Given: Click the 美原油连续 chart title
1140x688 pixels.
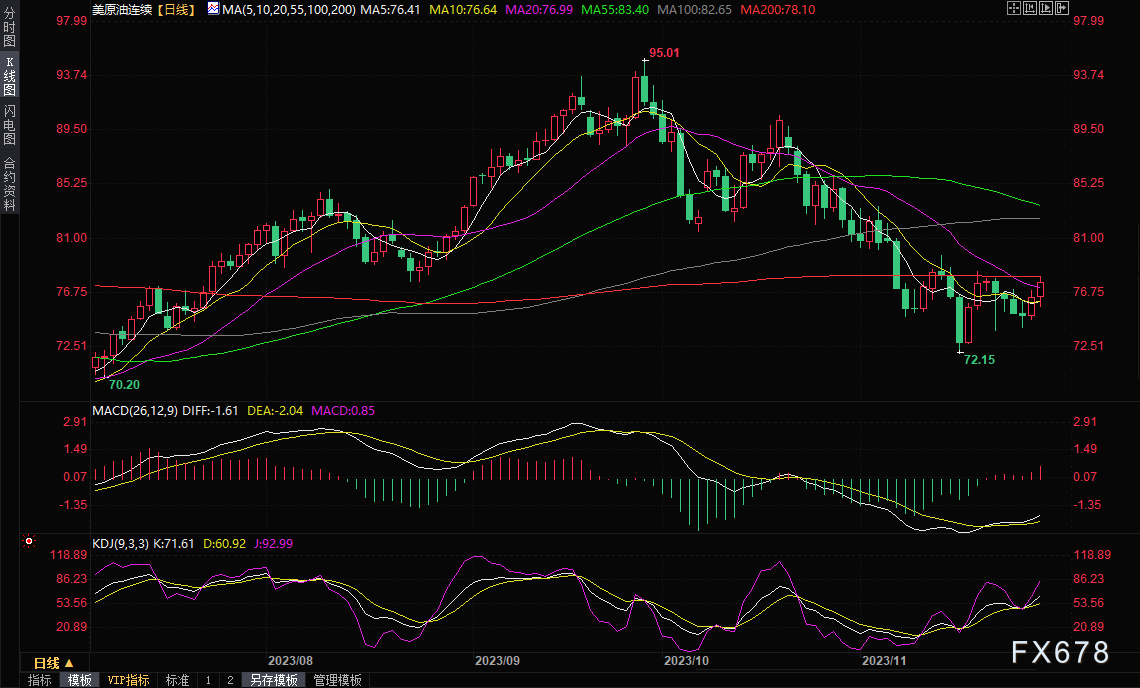Looking at the screenshot, I should (x=122, y=9).
